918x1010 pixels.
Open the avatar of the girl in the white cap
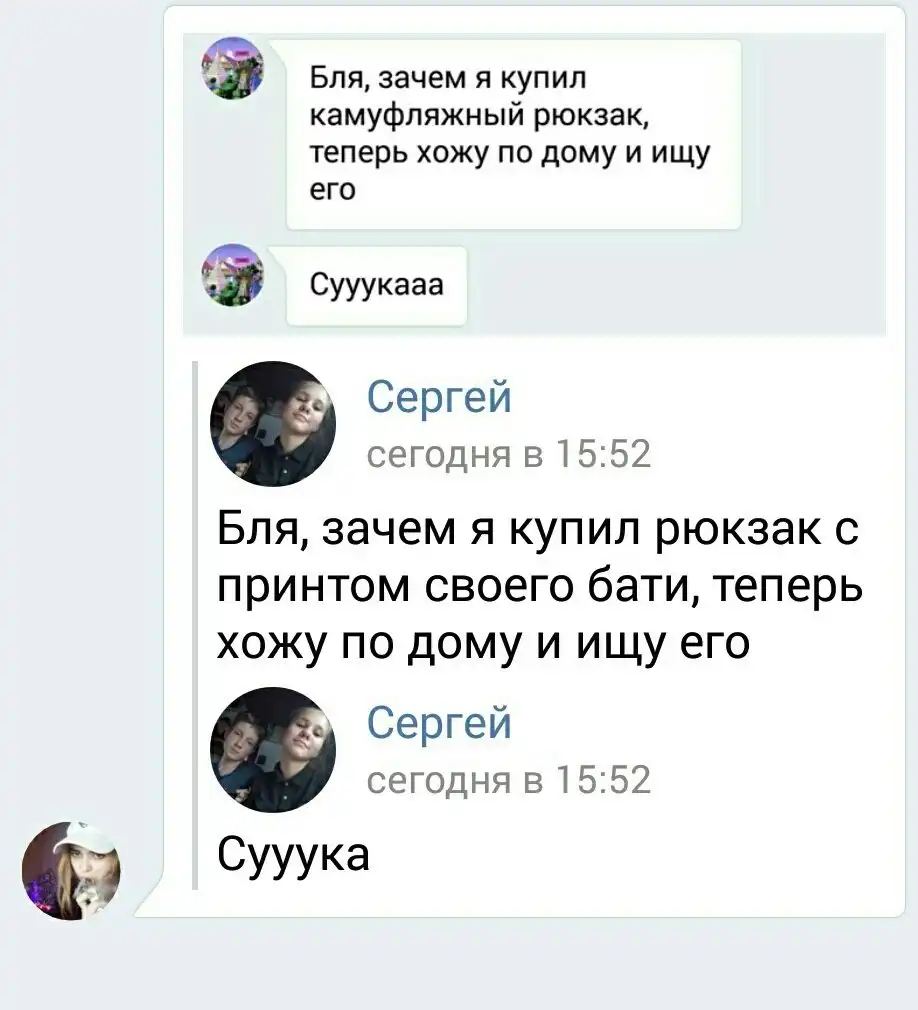pos(71,871)
